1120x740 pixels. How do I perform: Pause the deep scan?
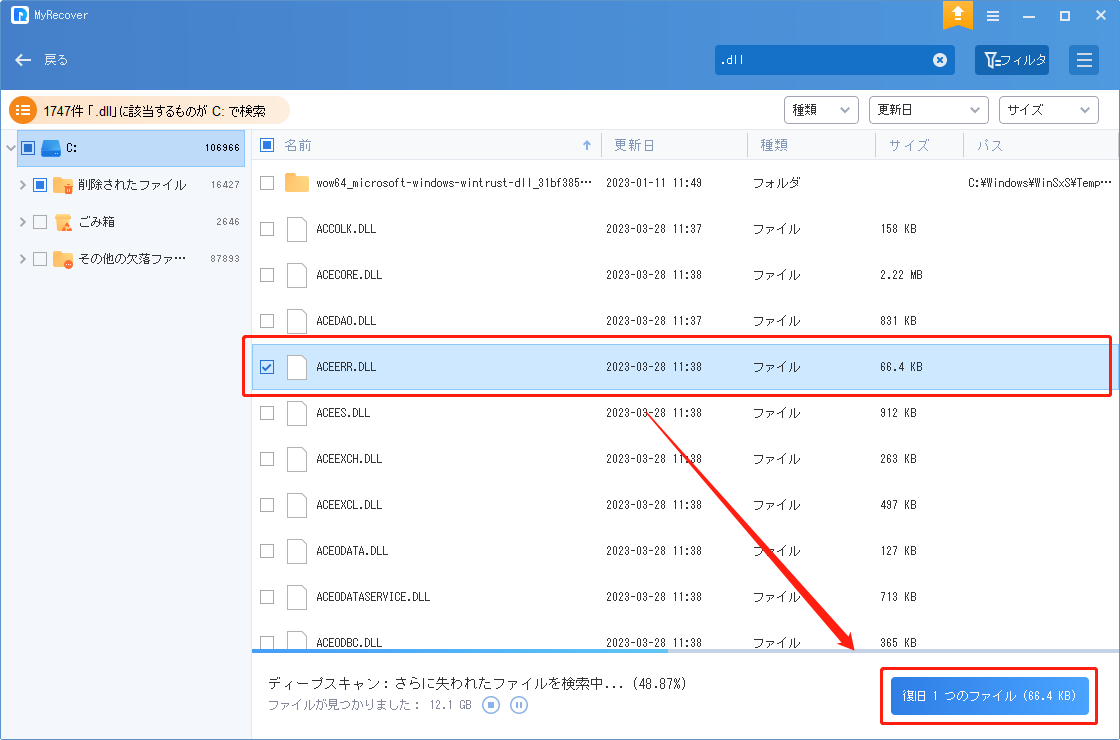click(x=519, y=705)
